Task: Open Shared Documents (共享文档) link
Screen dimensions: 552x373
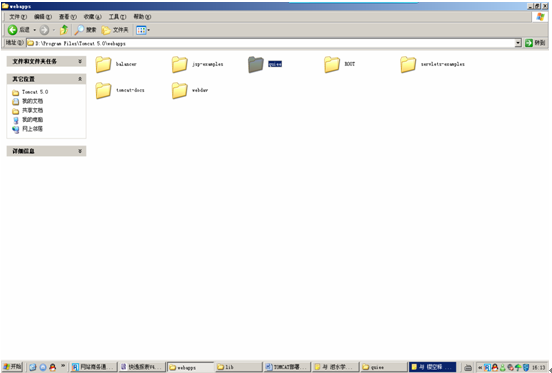Action: [x=27, y=110]
